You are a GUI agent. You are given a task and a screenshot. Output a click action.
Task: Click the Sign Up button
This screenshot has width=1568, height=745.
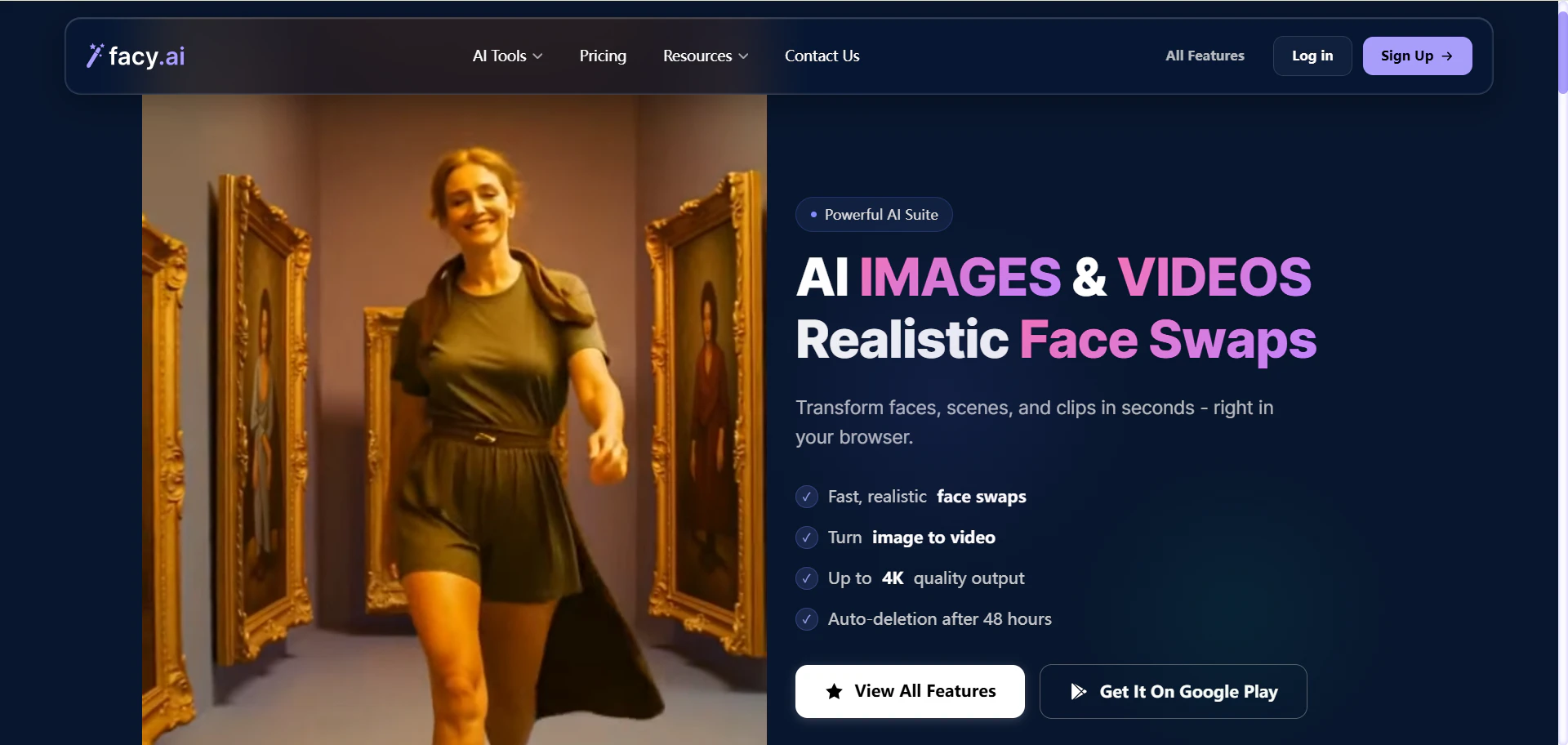point(1417,56)
